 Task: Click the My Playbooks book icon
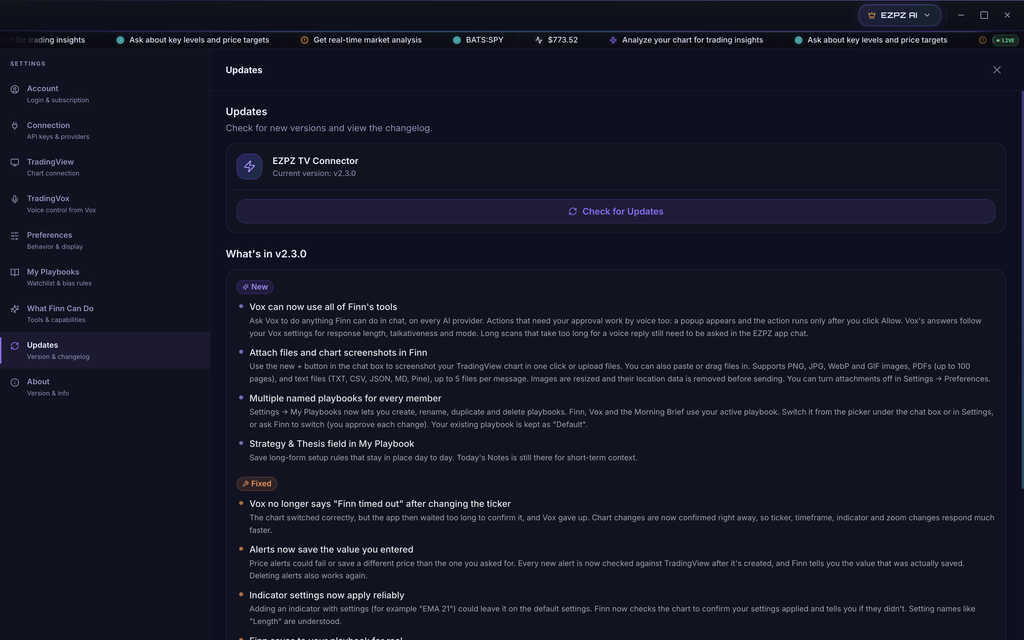(x=14, y=272)
